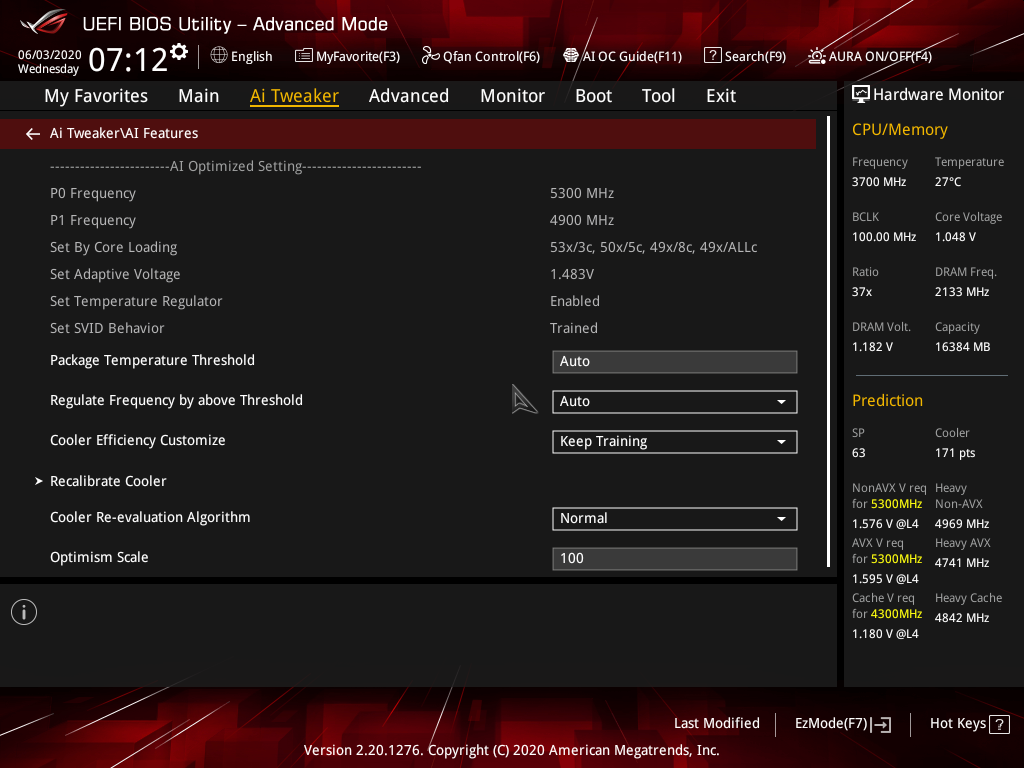1024x768 pixels.
Task: Click the Hardware Monitor panel icon
Action: tap(862, 93)
